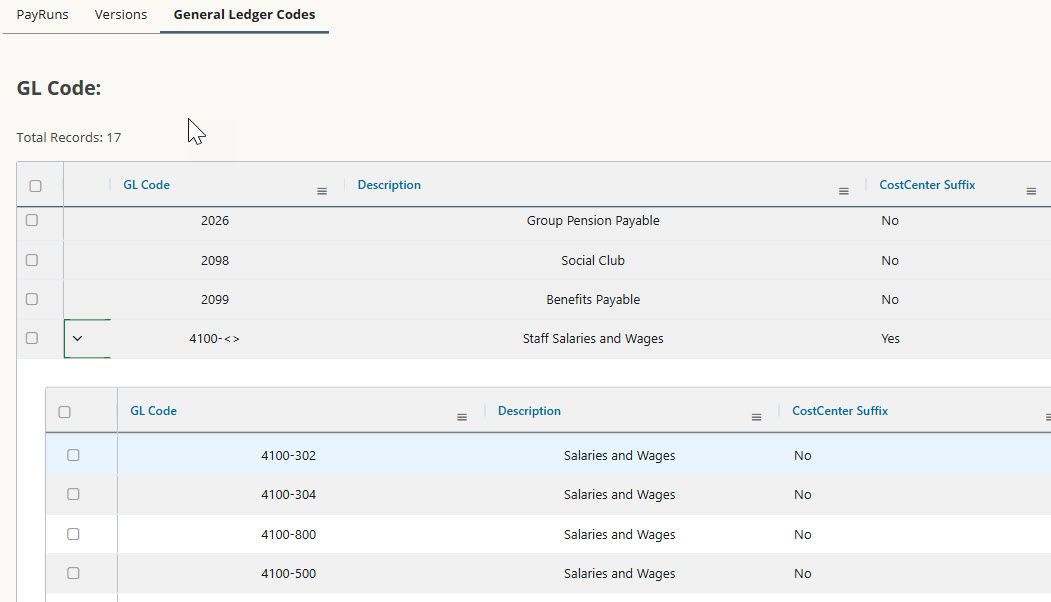Check the 4100-304 row checkbox
The image size is (1051, 602).
point(73,494)
